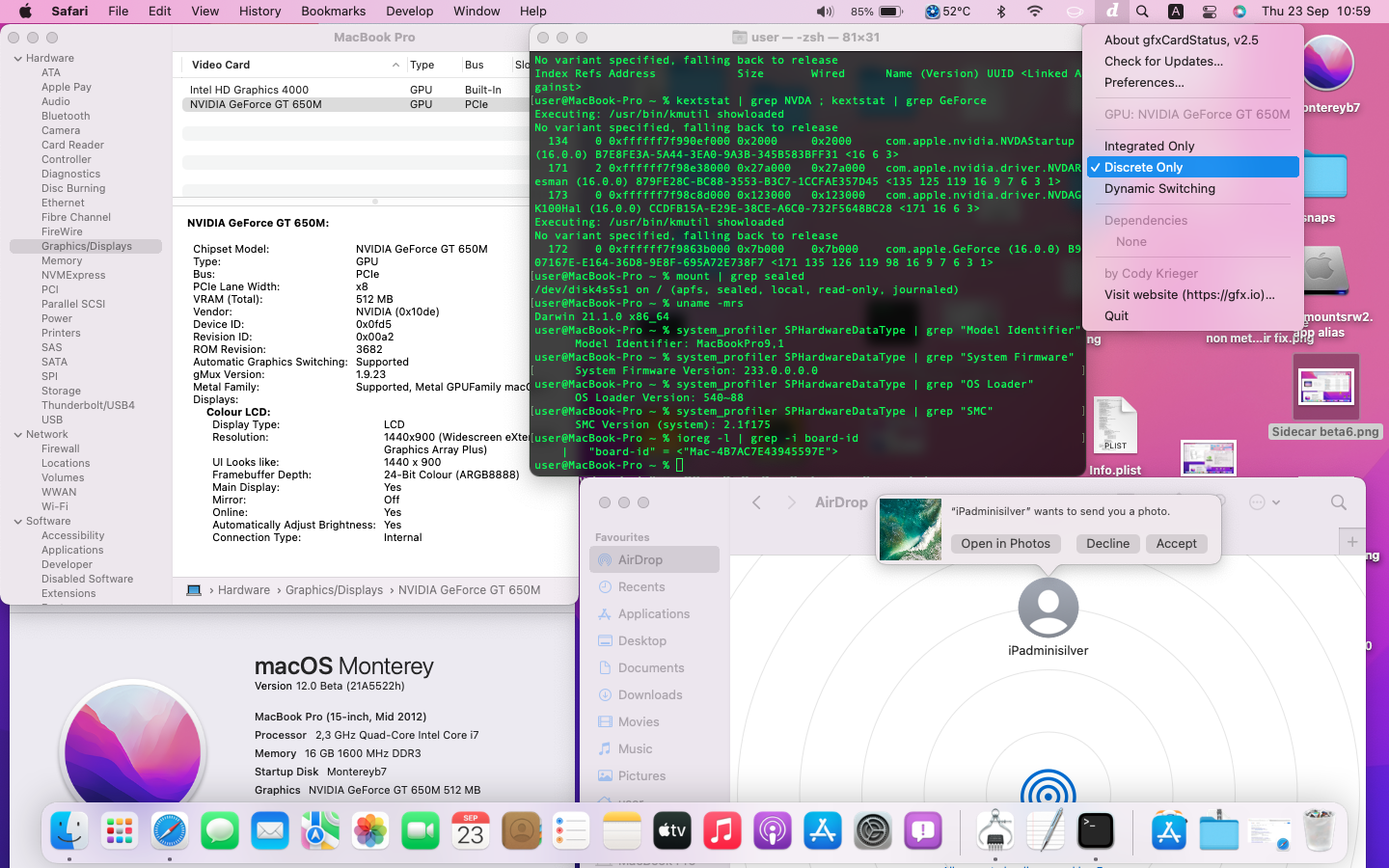This screenshot has width=1389, height=868.
Task: Open the Podcasts app in Dock
Action: tap(773, 831)
